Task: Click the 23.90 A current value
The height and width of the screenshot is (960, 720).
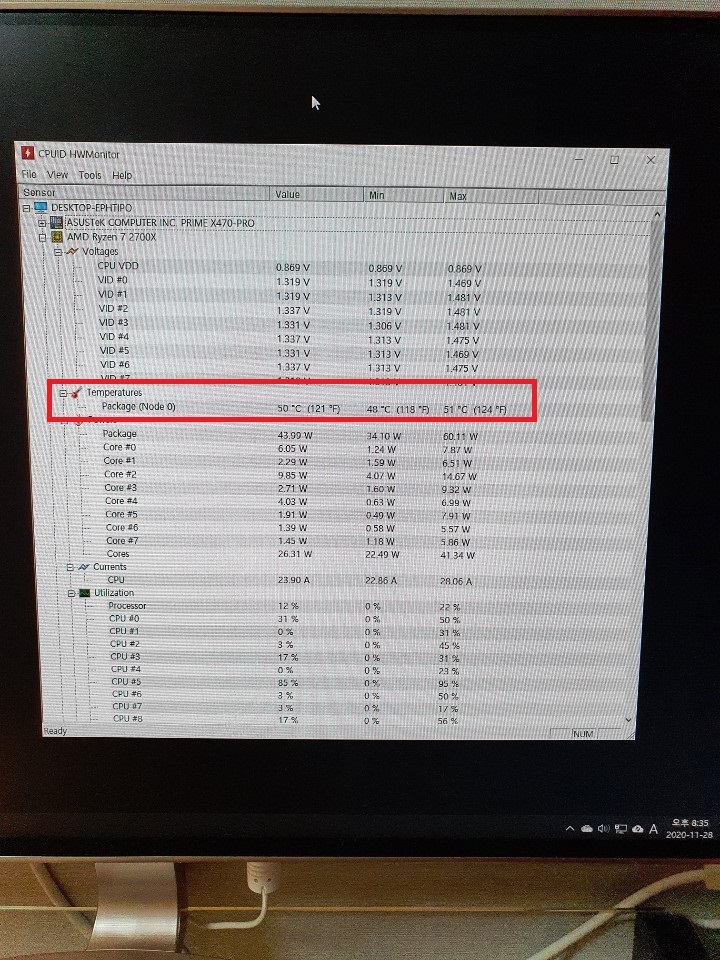Action: (x=293, y=580)
